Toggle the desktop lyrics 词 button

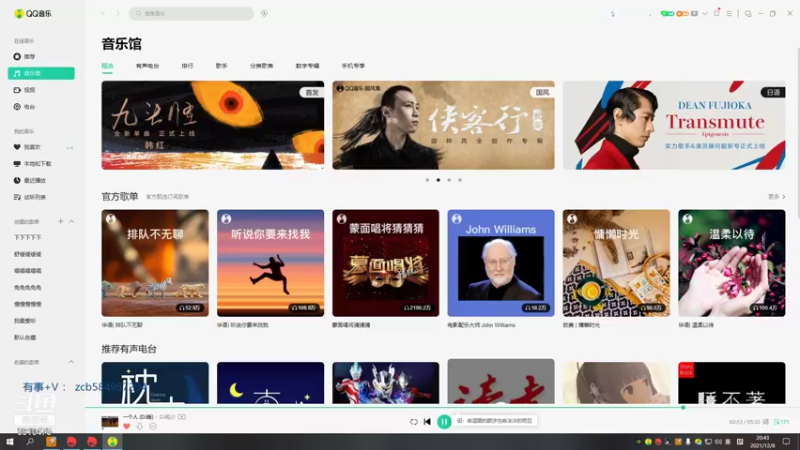(766, 422)
